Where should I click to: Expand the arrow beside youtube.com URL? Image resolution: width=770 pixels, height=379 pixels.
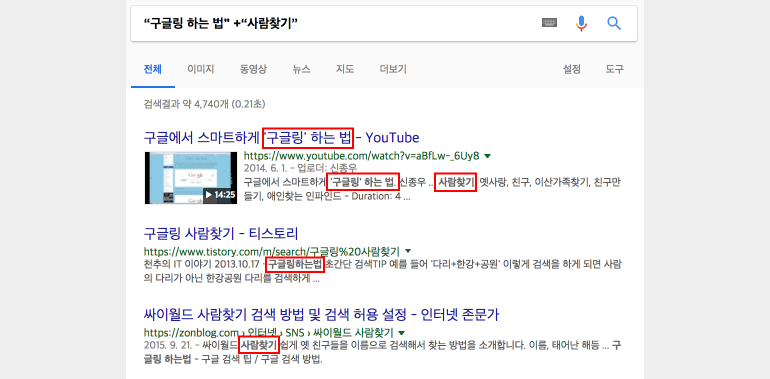[488, 156]
